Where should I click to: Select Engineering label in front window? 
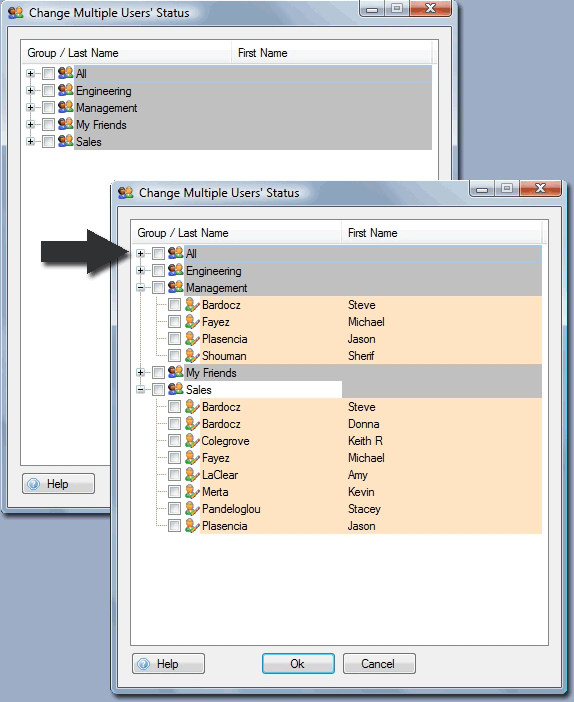pyautogui.click(x=214, y=271)
